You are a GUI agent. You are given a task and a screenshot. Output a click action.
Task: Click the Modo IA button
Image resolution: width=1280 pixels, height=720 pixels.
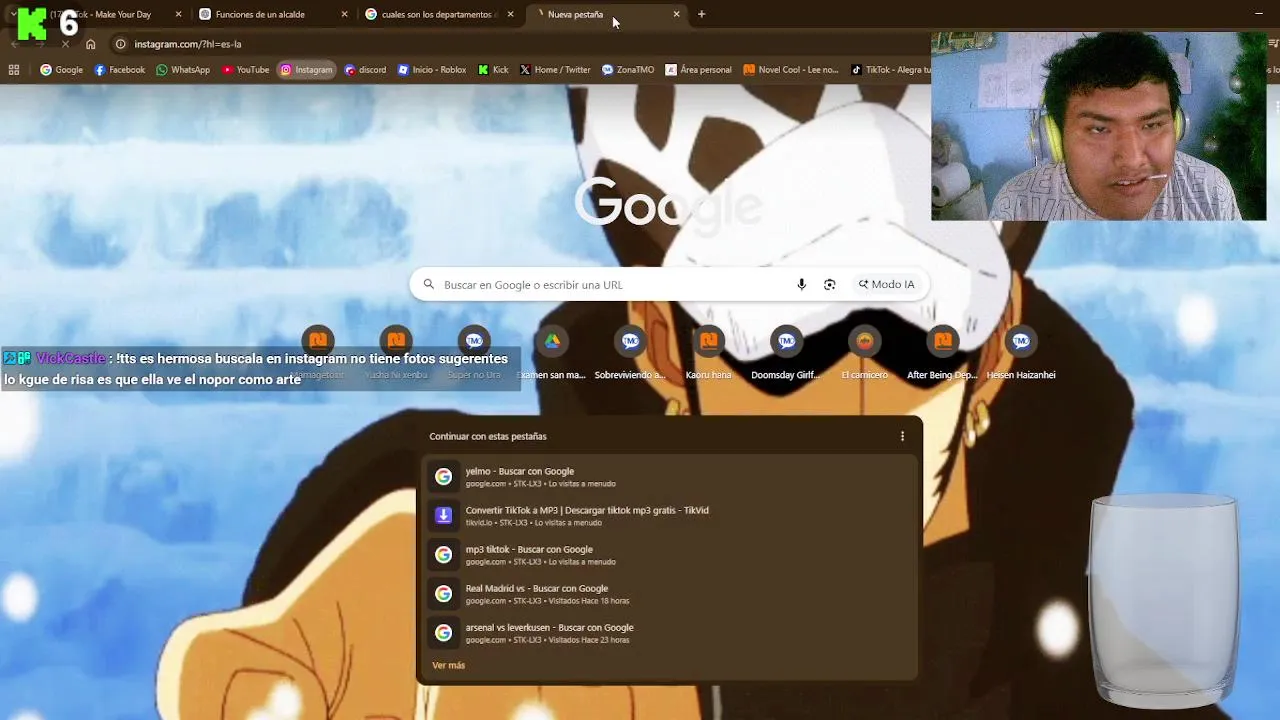pyautogui.click(x=886, y=284)
